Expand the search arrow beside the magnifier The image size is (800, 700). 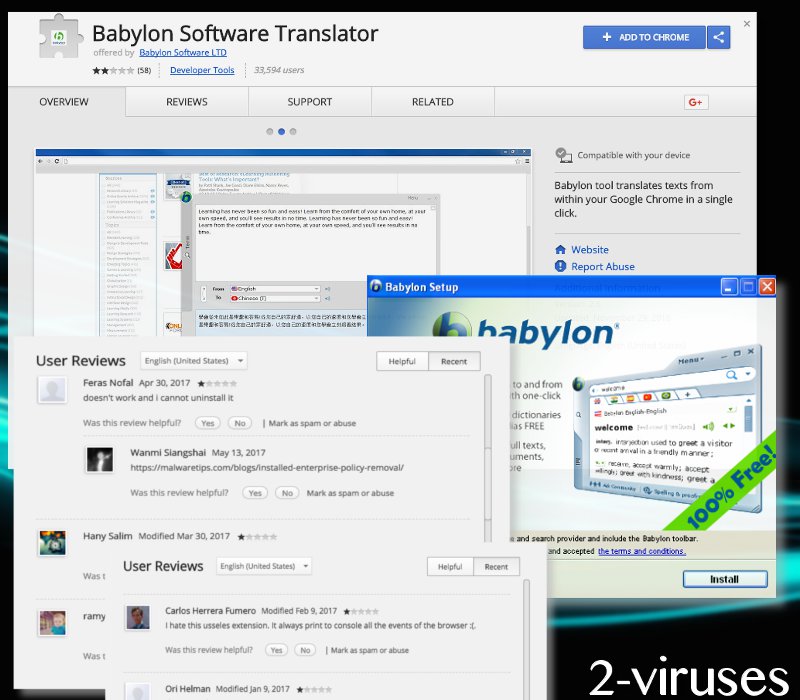[x=748, y=375]
